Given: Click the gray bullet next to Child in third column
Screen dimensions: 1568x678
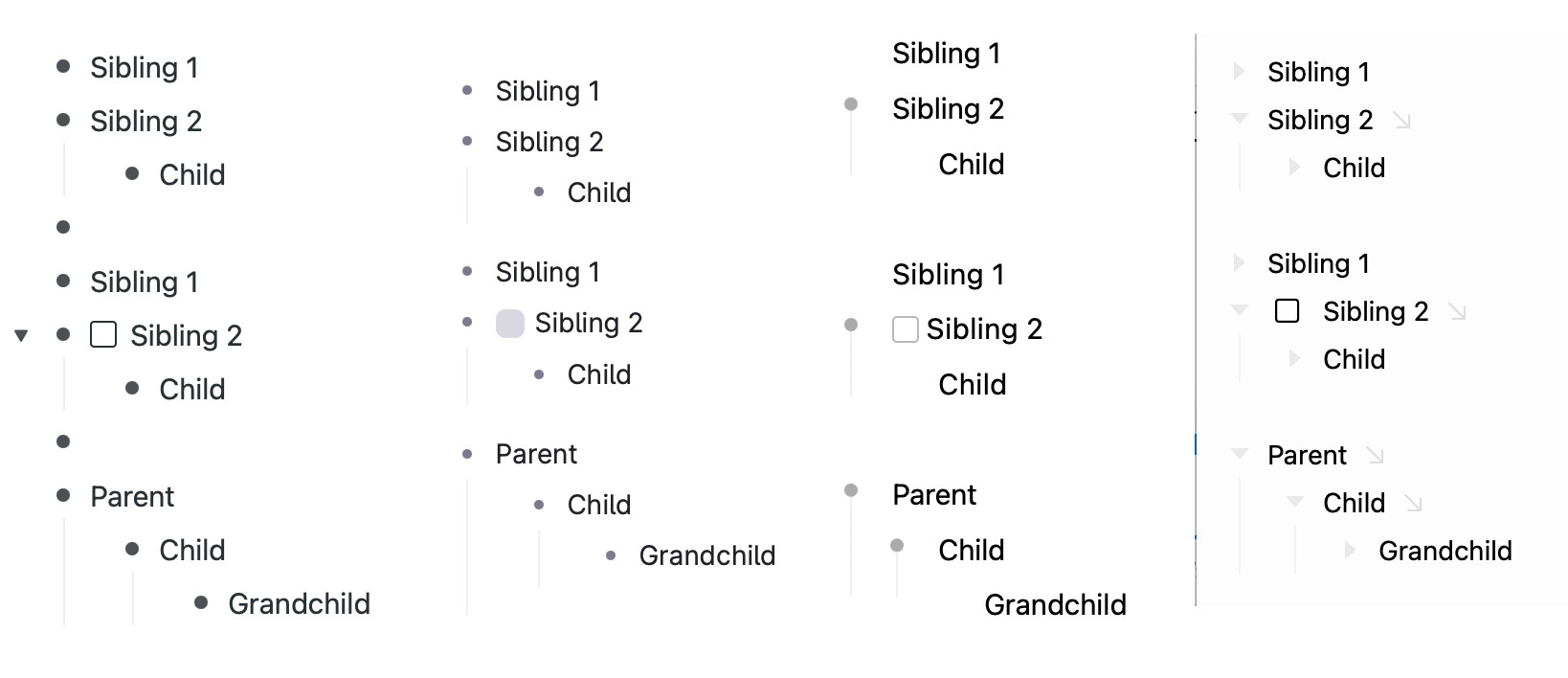Looking at the screenshot, I should pyautogui.click(x=897, y=546).
